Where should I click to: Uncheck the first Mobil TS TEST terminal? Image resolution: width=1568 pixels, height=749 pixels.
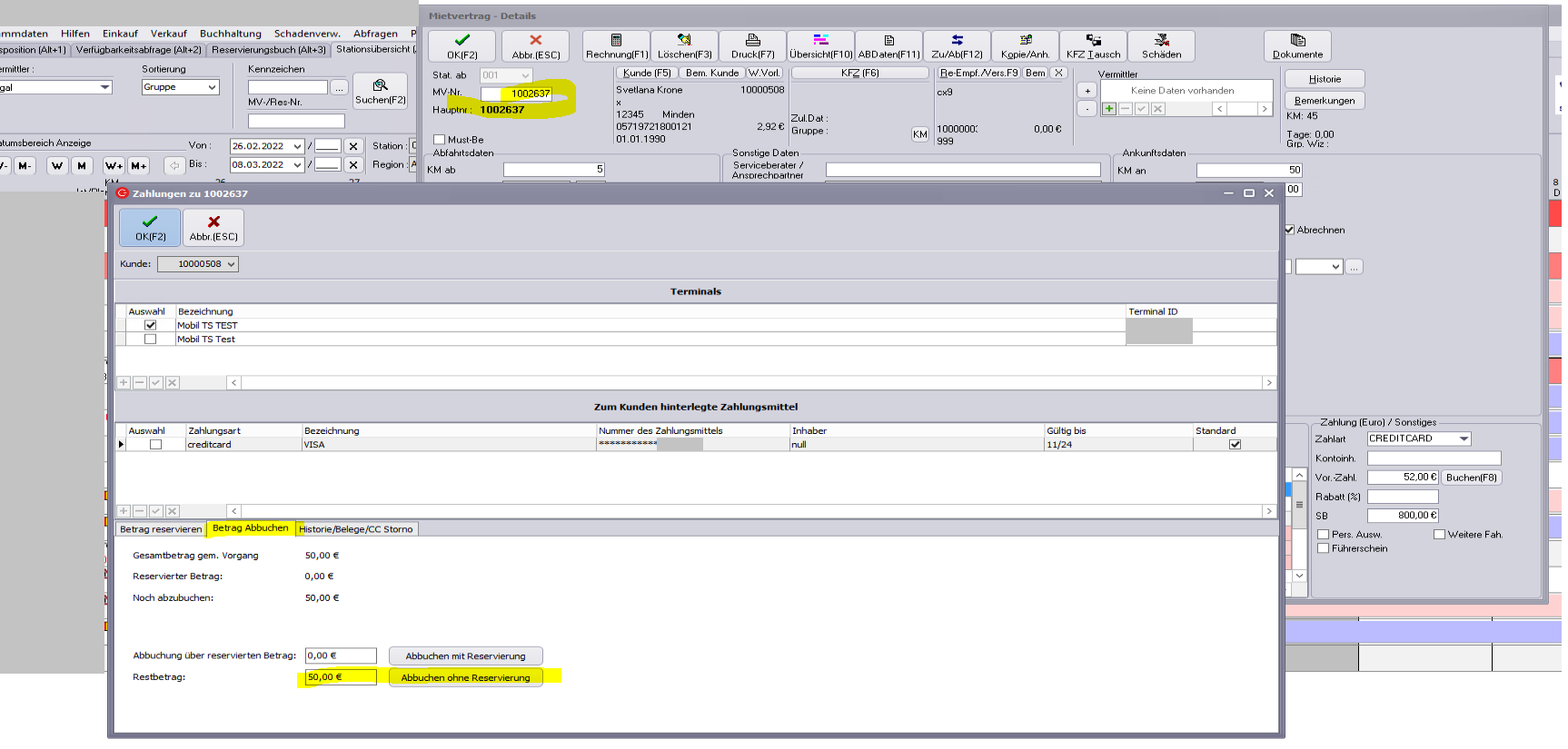tap(151, 325)
